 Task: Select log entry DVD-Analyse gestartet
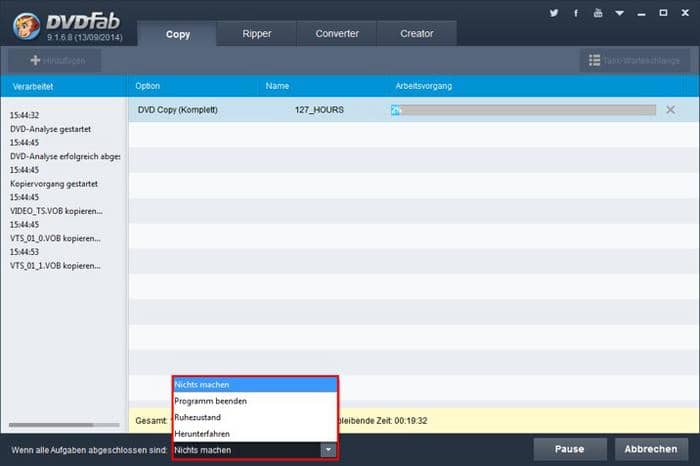pos(50,129)
